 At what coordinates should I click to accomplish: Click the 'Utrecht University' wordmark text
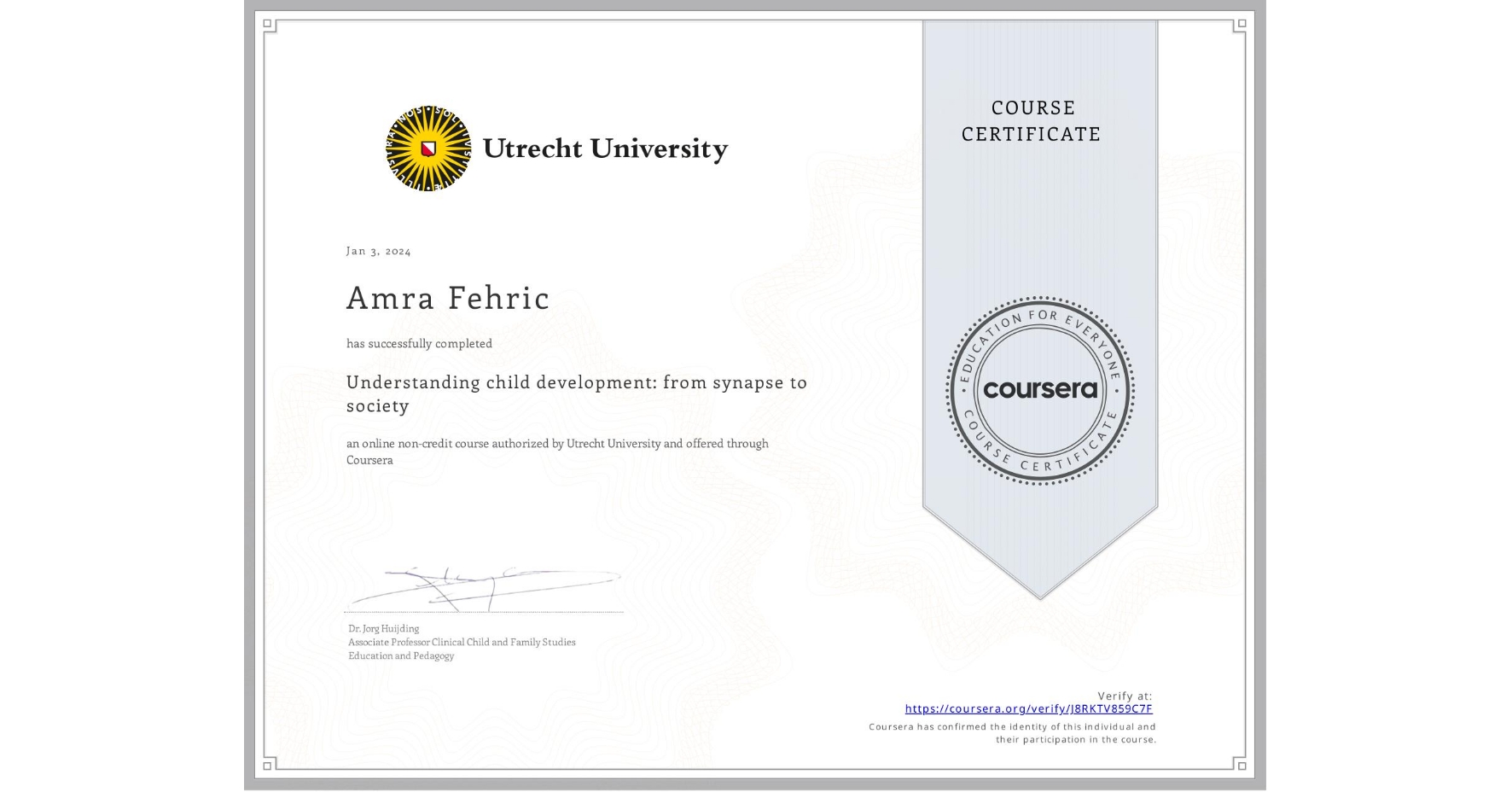click(607, 149)
